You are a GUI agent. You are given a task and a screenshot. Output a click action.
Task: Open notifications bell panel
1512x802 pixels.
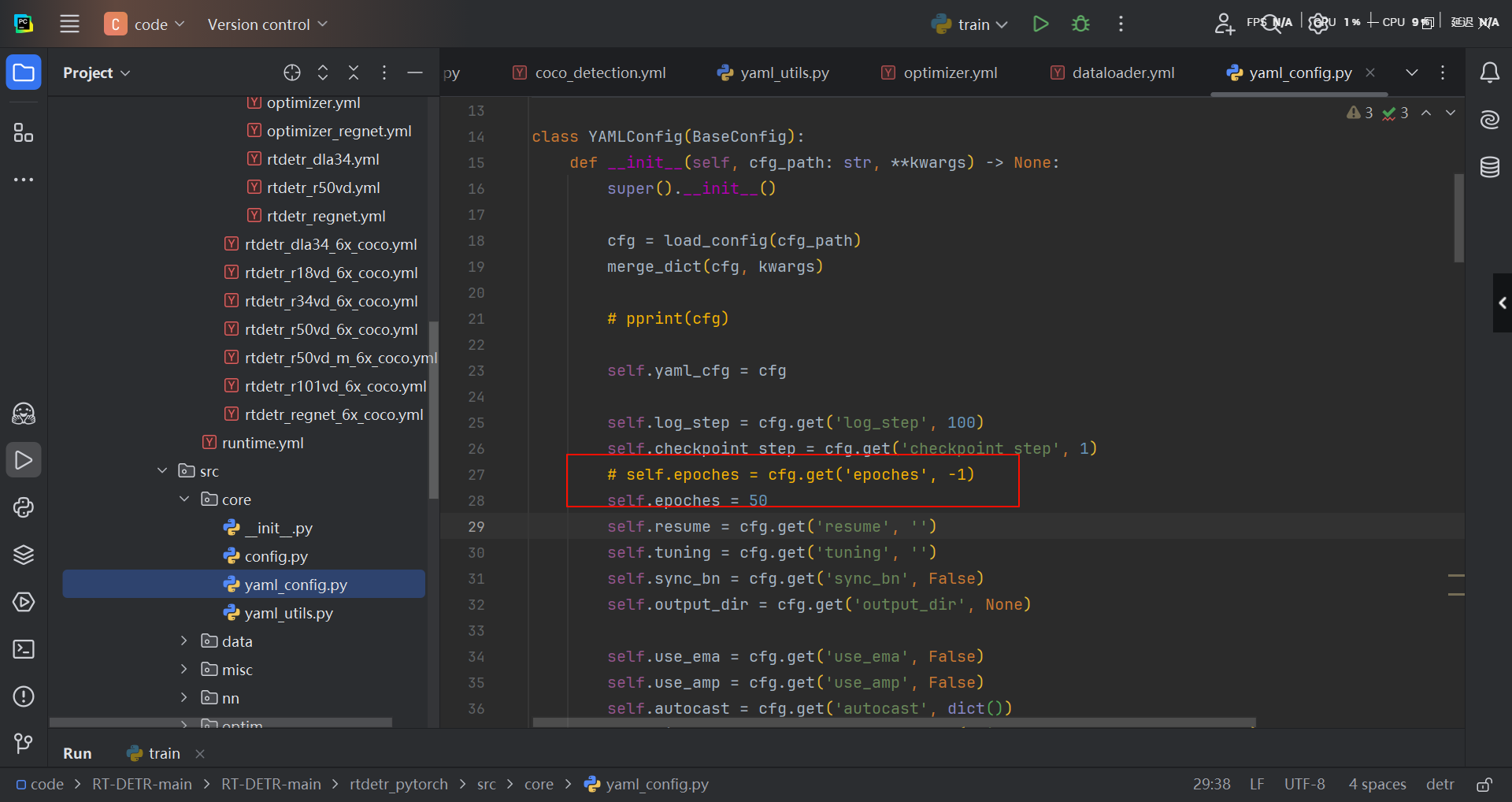coord(1489,72)
